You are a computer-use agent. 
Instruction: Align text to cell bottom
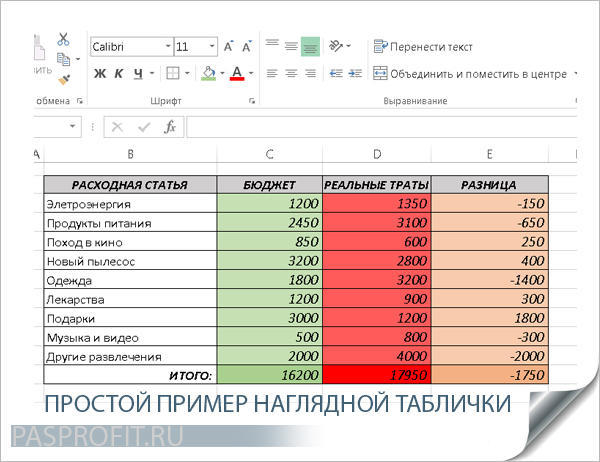click(310, 46)
